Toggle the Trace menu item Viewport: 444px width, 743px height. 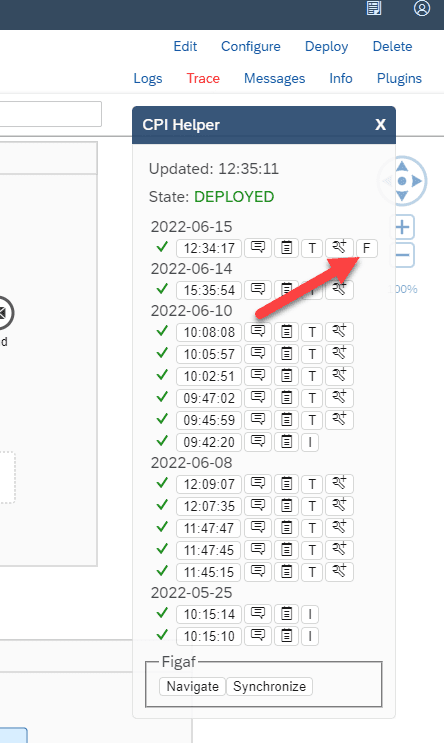tap(203, 78)
